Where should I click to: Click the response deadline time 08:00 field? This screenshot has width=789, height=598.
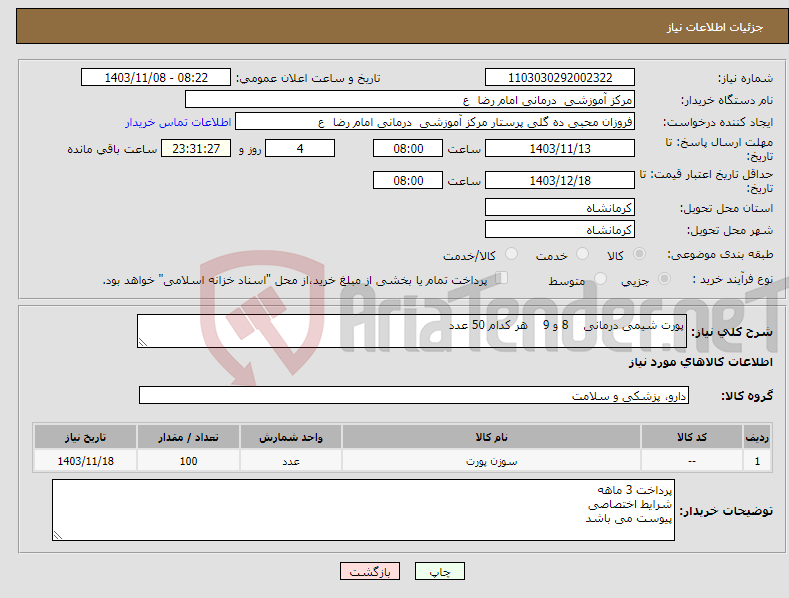pyautogui.click(x=408, y=148)
